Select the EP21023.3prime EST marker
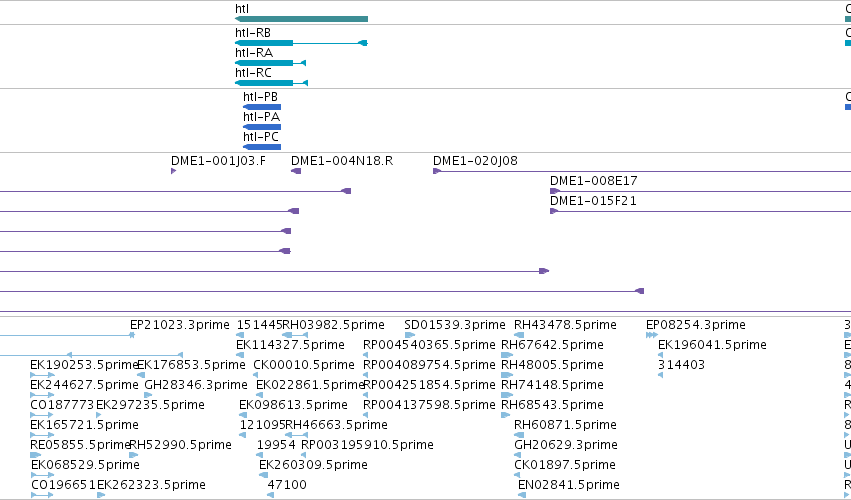The image size is (851, 500). [x=132, y=335]
